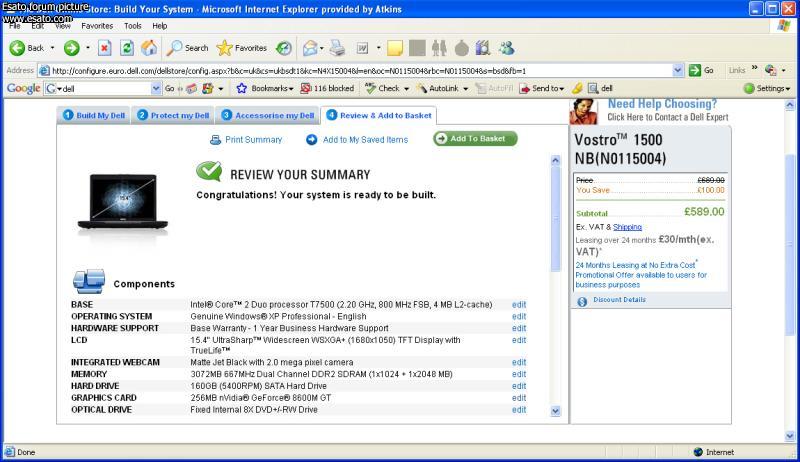Open the Mail envelope icon
Viewport: 800px width, 462px height.
click(310, 48)
